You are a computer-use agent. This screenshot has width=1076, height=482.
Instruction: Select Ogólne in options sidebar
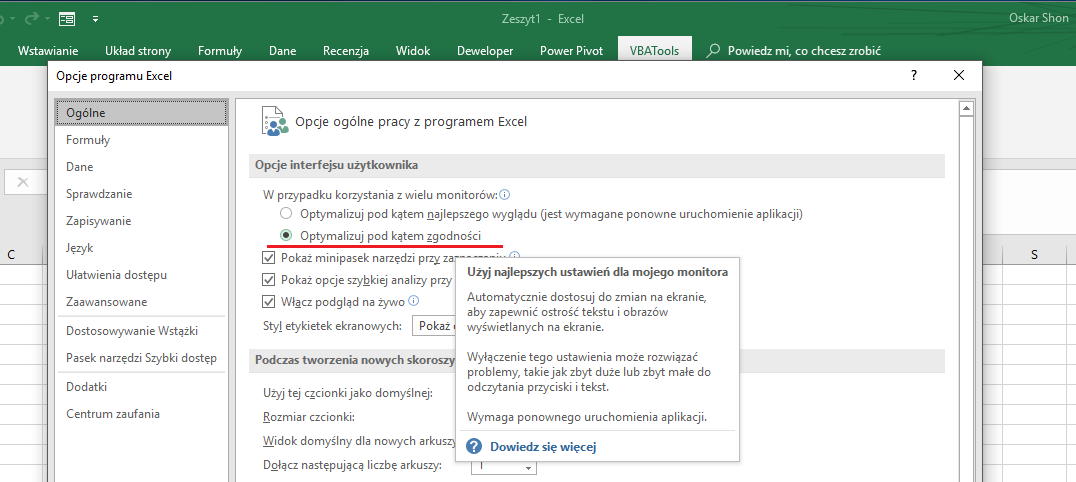click(x=141, y=113)
